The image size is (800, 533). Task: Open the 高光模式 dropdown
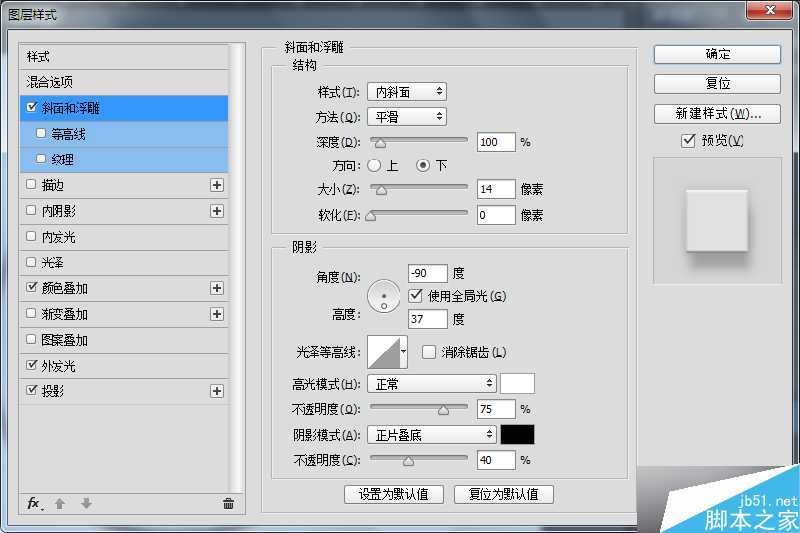(x=431, y=383)
